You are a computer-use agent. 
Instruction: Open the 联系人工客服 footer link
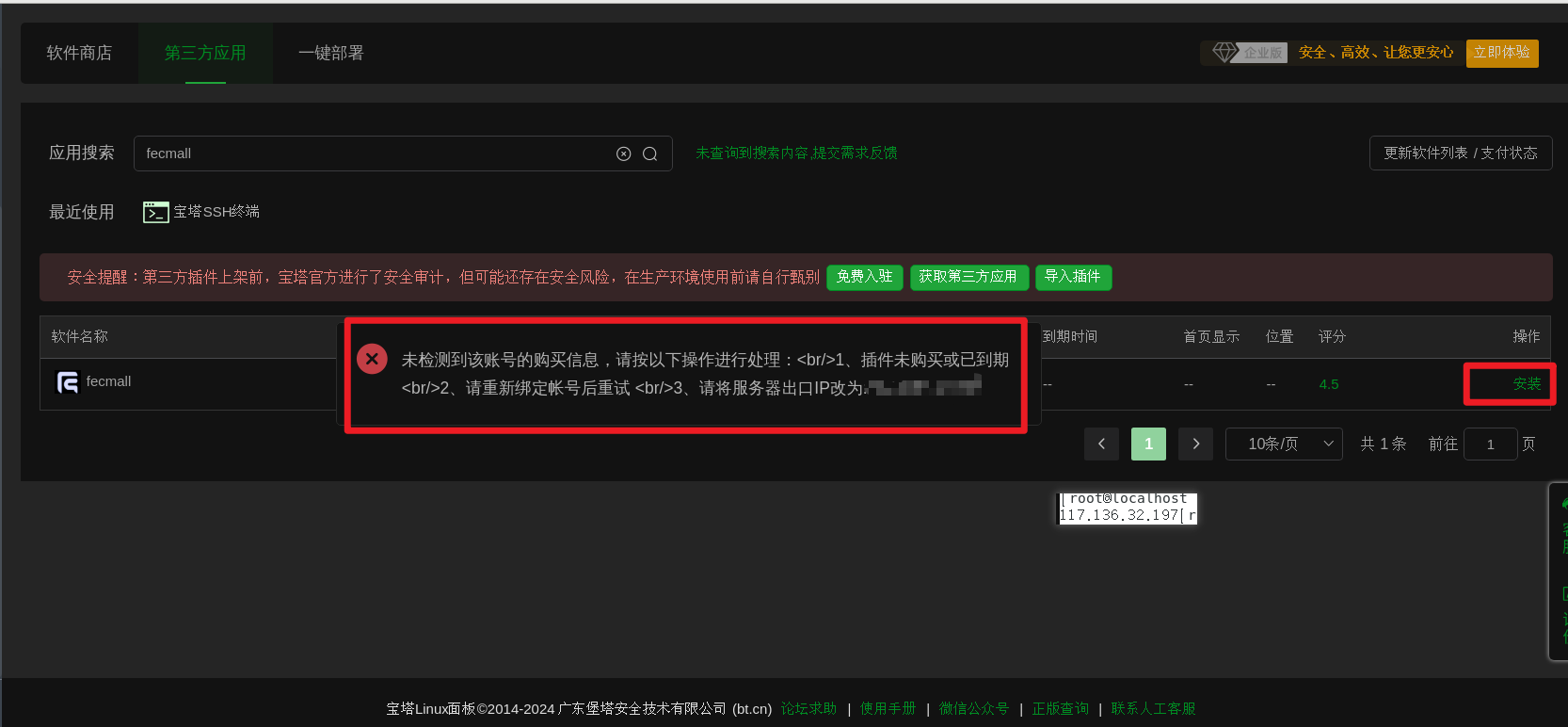click(x=1153, y=708)
